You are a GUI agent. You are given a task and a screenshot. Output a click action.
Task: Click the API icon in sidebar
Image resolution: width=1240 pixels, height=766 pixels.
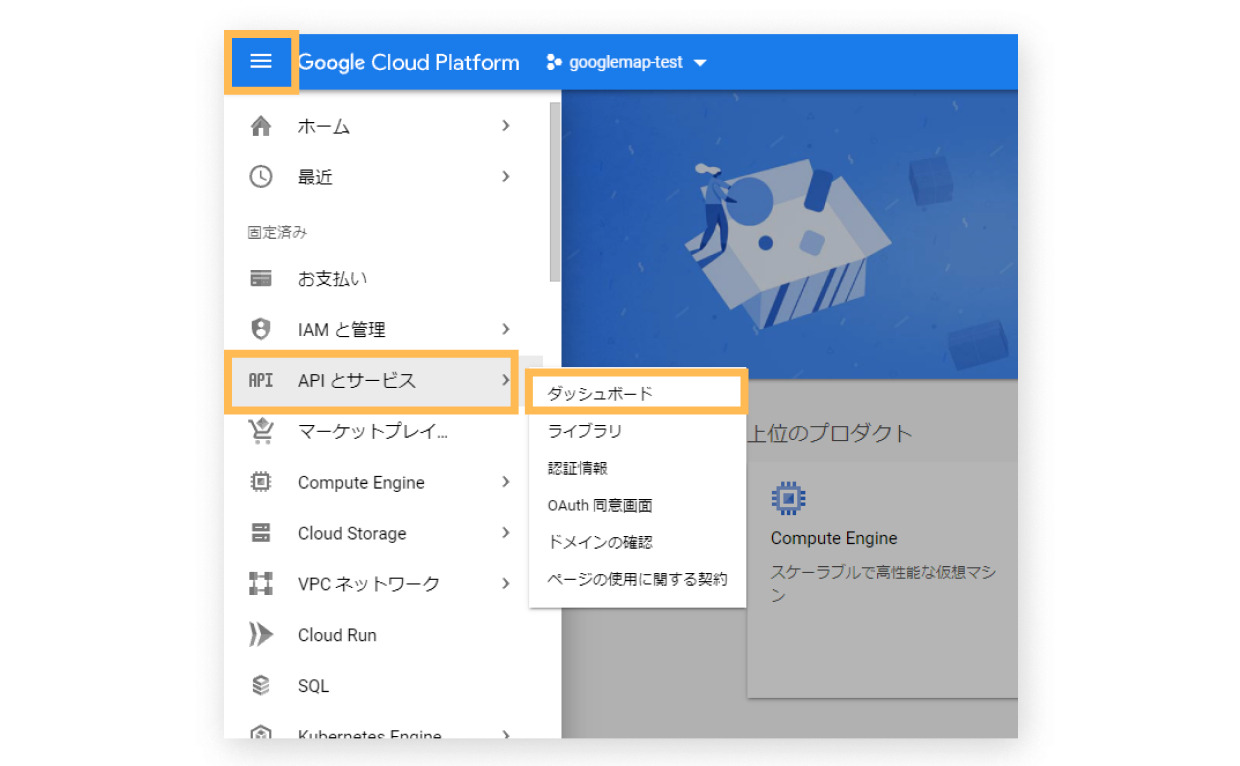(x=260, y=381)
